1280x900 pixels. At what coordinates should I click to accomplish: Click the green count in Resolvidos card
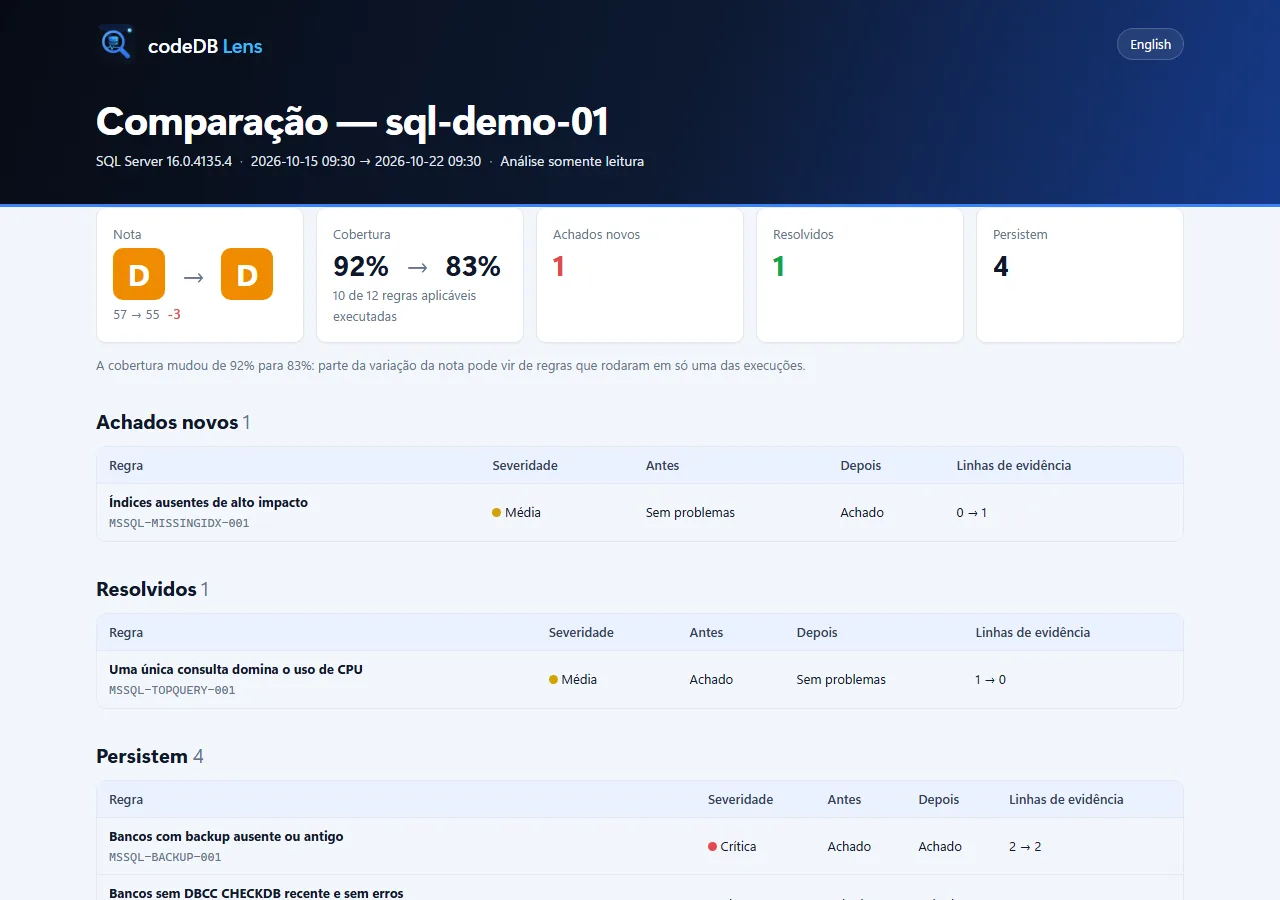click(x=779, y=266)
